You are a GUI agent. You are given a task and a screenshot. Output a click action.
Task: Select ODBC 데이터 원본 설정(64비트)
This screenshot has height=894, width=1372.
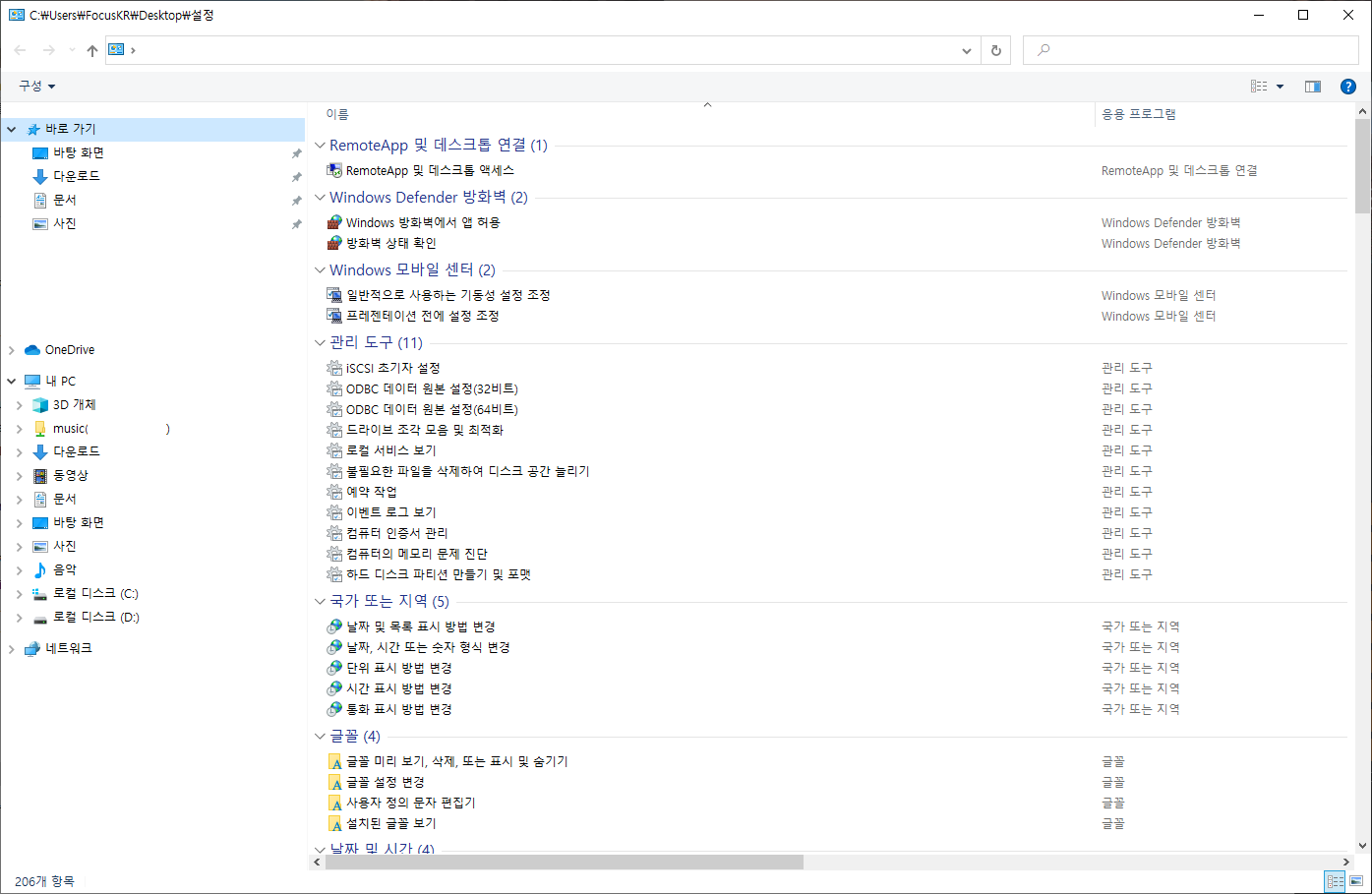(x=432, y=409)
